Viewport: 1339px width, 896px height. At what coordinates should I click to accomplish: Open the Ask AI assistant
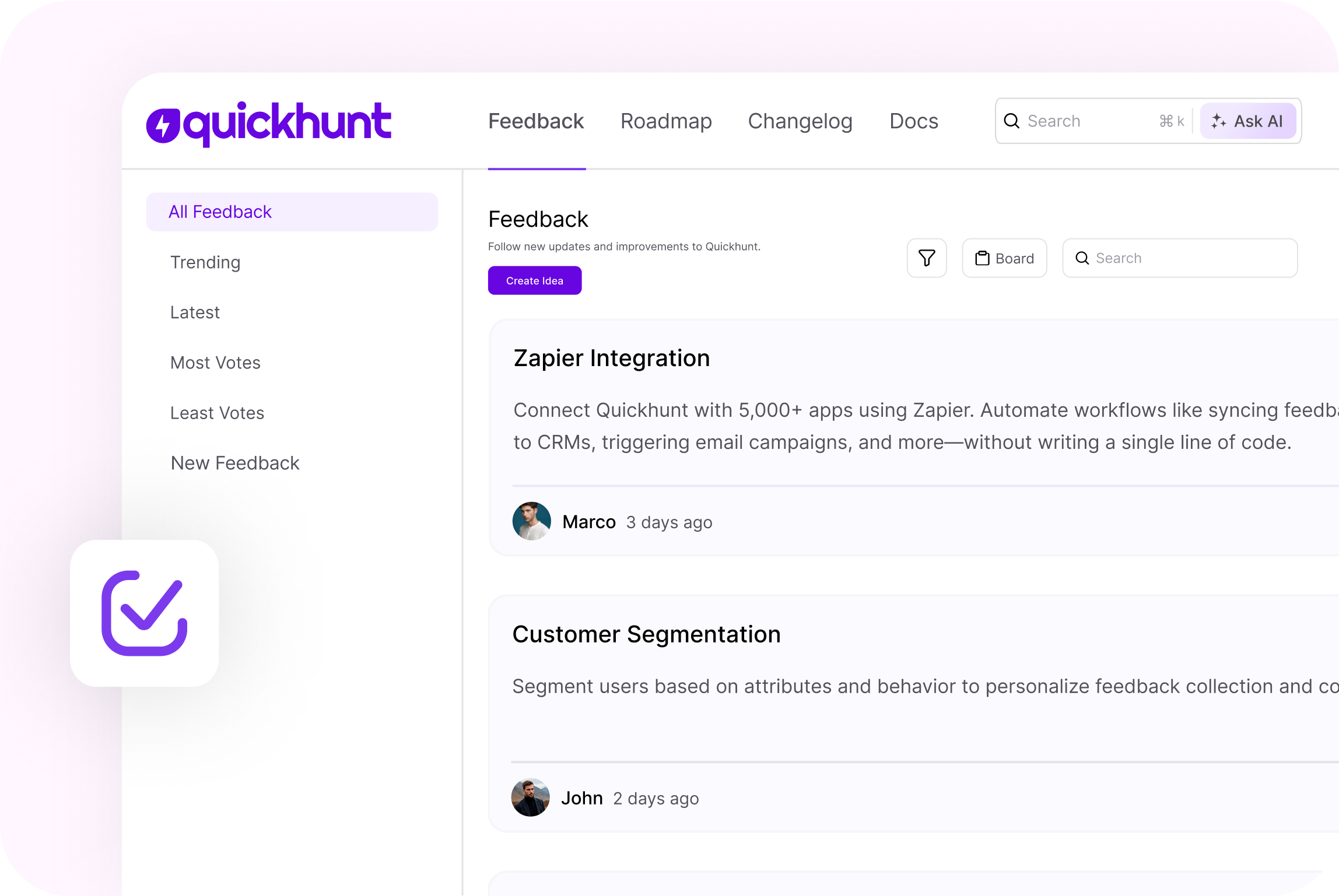tap(1247, 121)
